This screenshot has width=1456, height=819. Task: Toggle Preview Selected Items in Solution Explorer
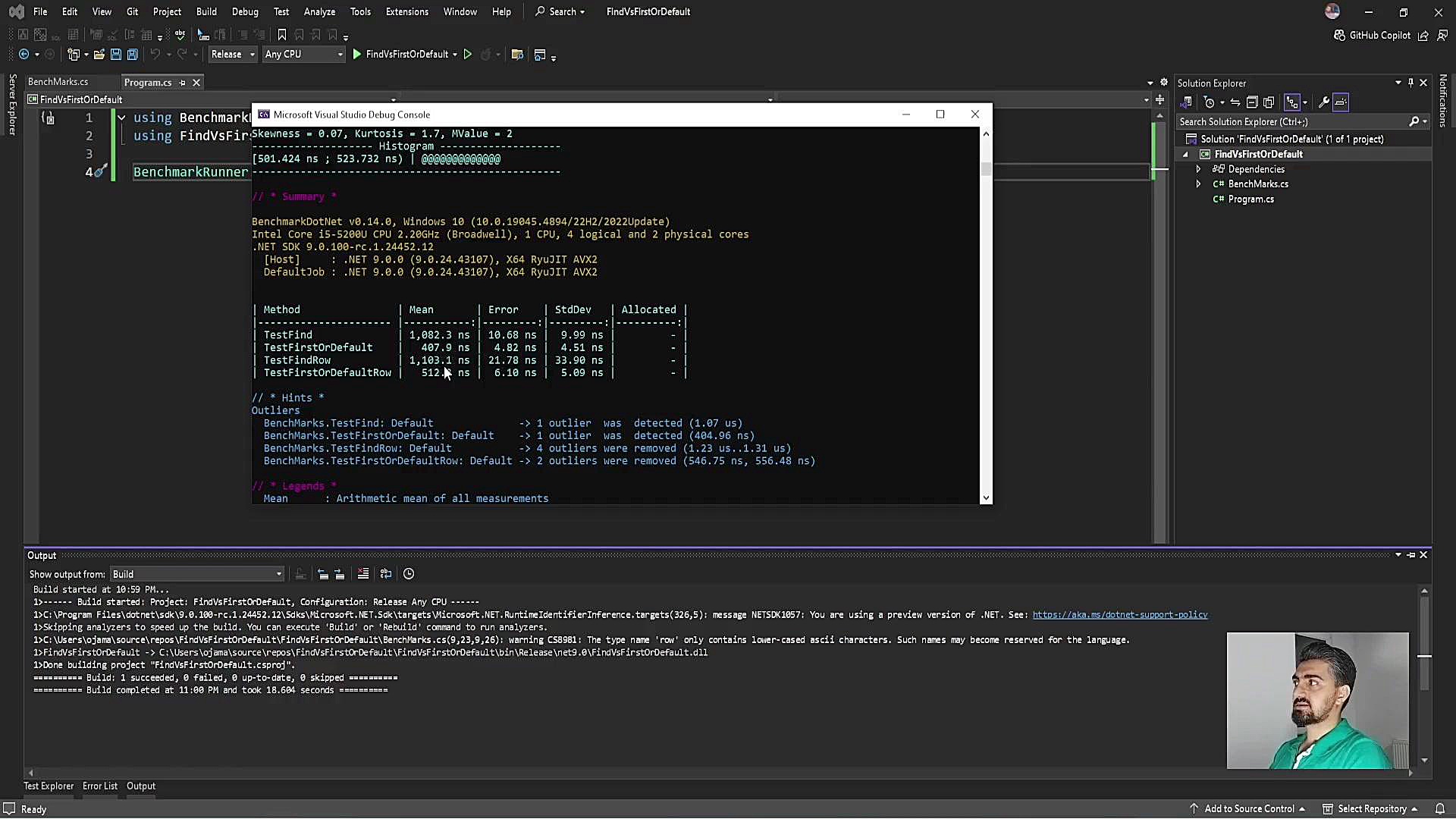[1341, 102]
